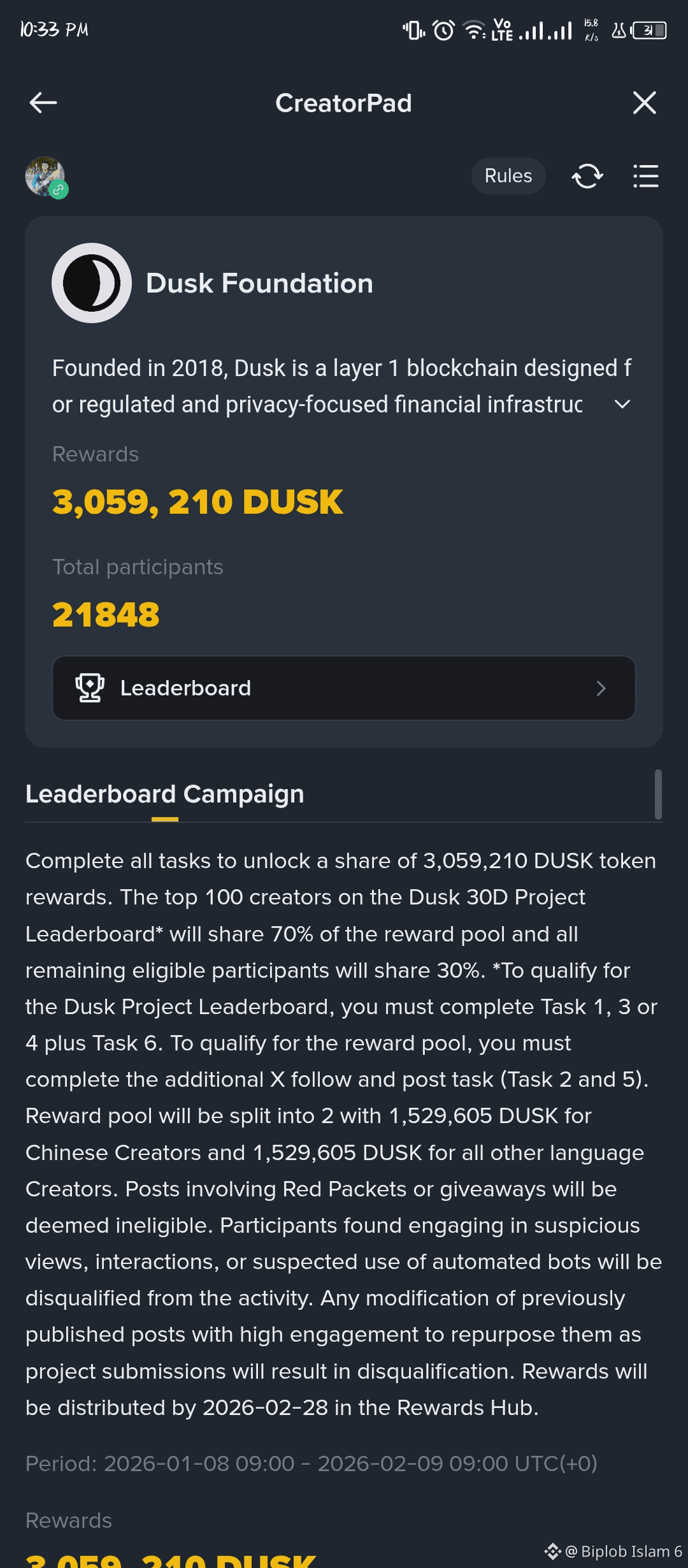Viewport: 688px width, 1568px height.
Task: Click the Dusk Foundation heading
Action: point(259,283)
